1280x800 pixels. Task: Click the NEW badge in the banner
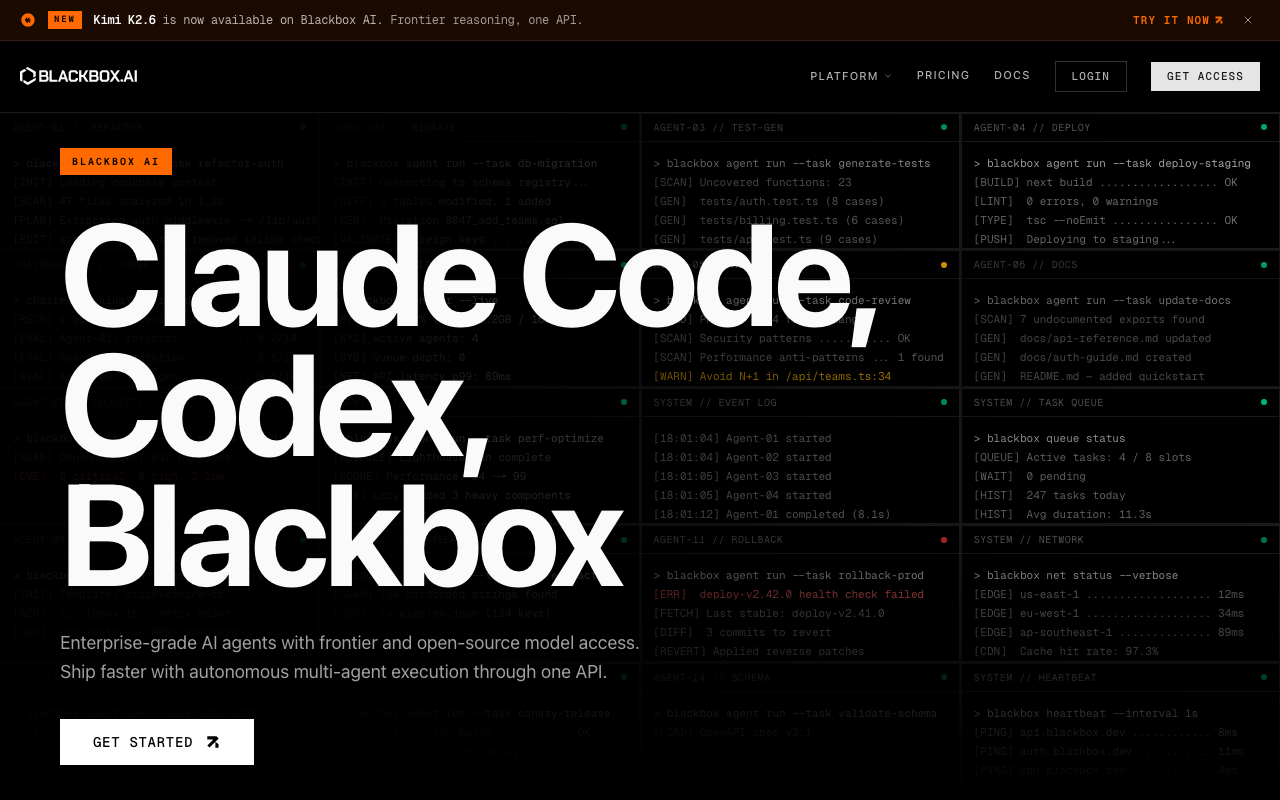[65, 20]
